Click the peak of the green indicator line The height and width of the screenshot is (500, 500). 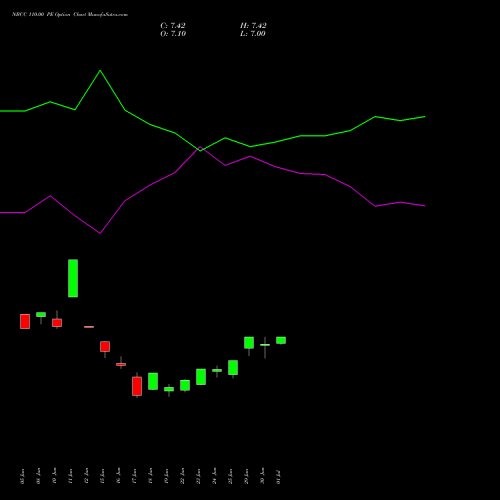(x=100, y=71)
